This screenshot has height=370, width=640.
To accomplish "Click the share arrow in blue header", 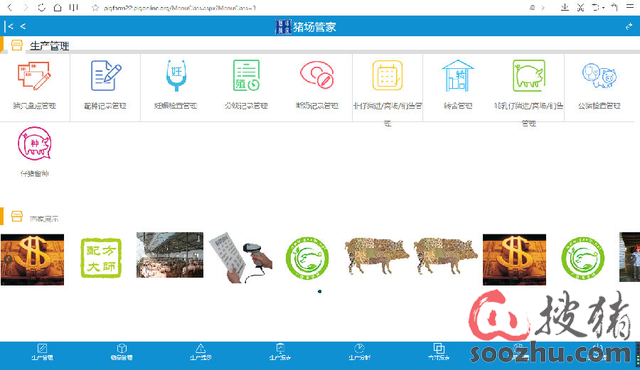I will point(629,27).
